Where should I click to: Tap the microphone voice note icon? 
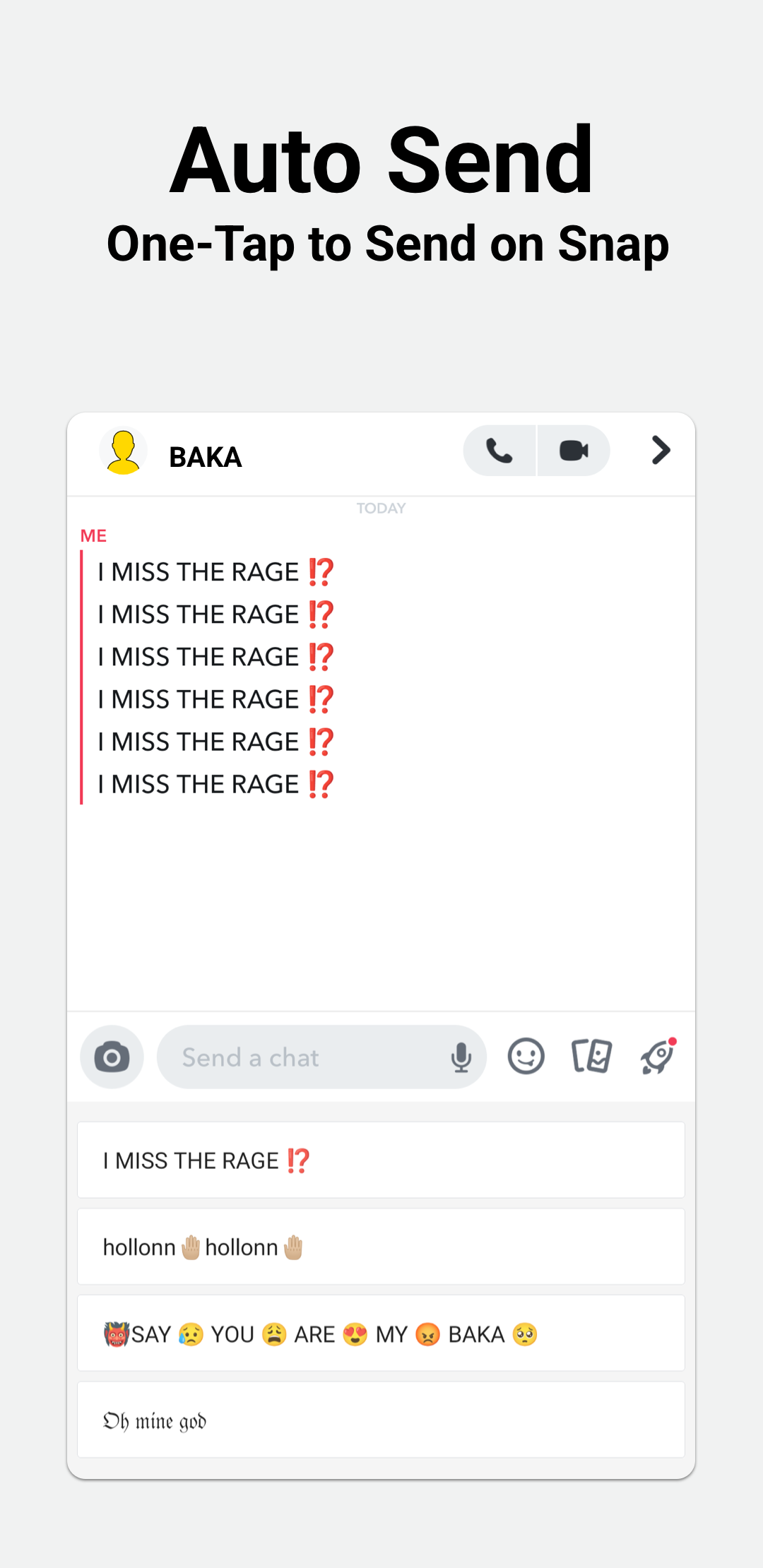[x=461, y=1057]
